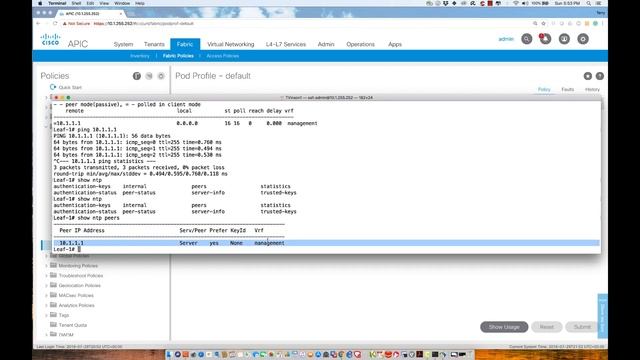Open the L4-L7 Services tab
The height and width of the screenshot is (360, 640).
286,44
